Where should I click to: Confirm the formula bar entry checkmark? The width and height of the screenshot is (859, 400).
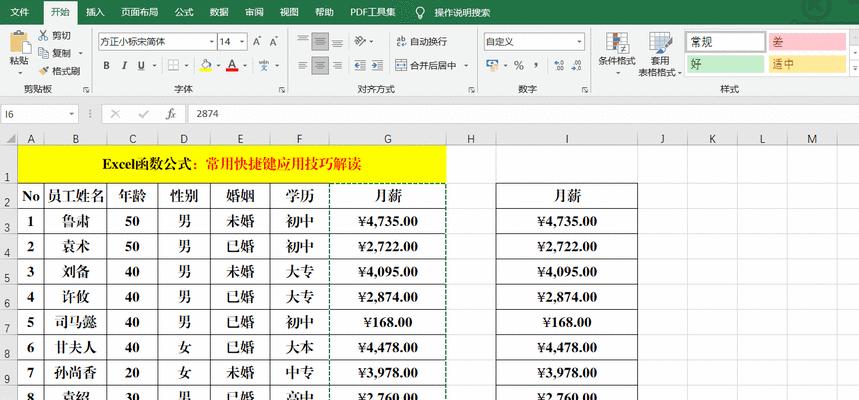tap(144, 113)
